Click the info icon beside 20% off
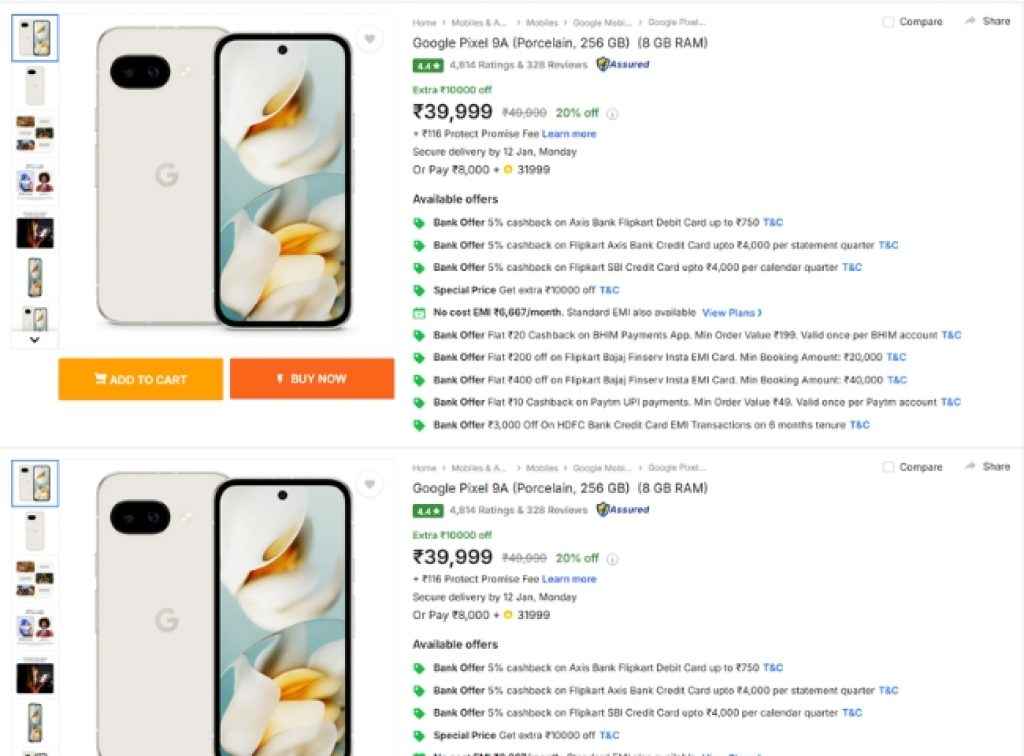Image resolution: width=1024 pixels, height=756 pixels. [x=611, y=113]
